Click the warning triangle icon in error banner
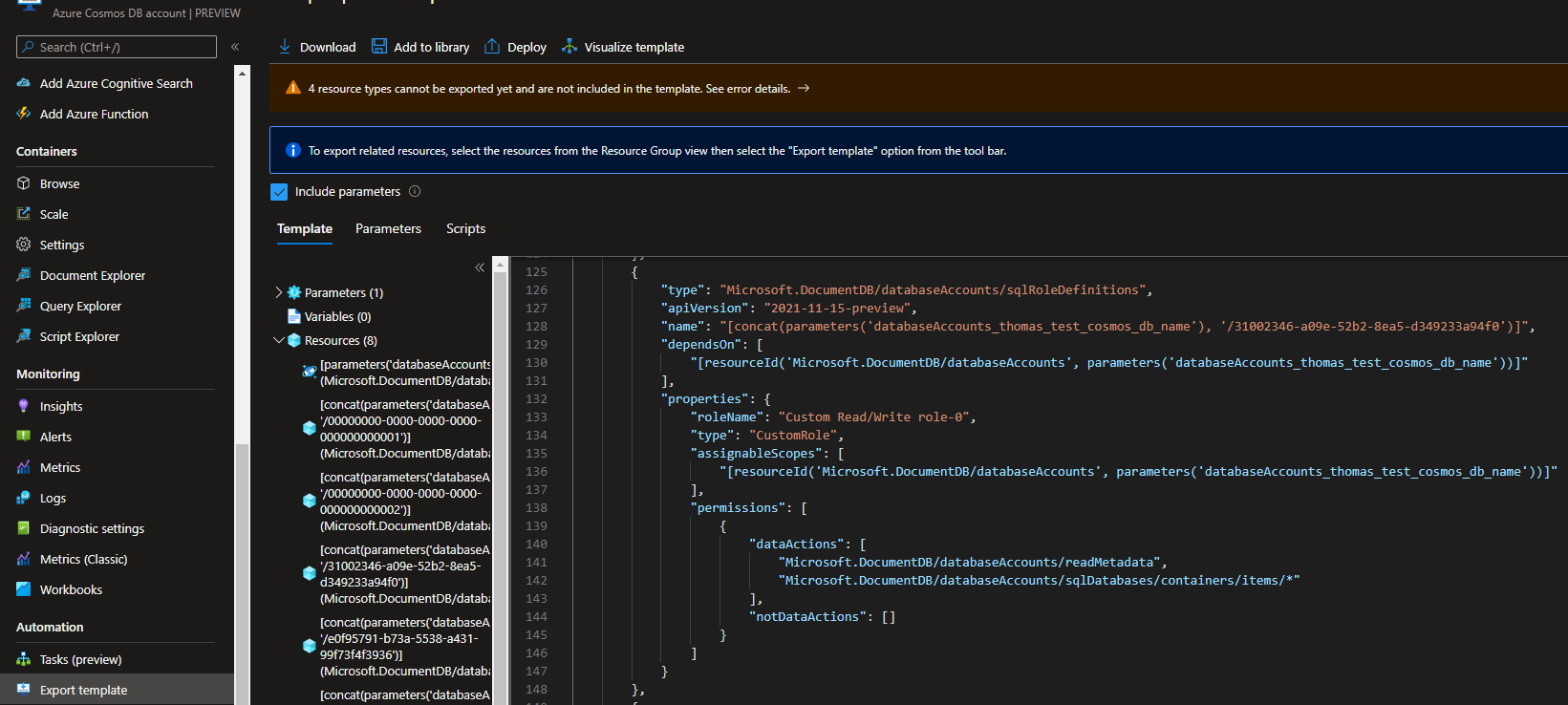 293,88
